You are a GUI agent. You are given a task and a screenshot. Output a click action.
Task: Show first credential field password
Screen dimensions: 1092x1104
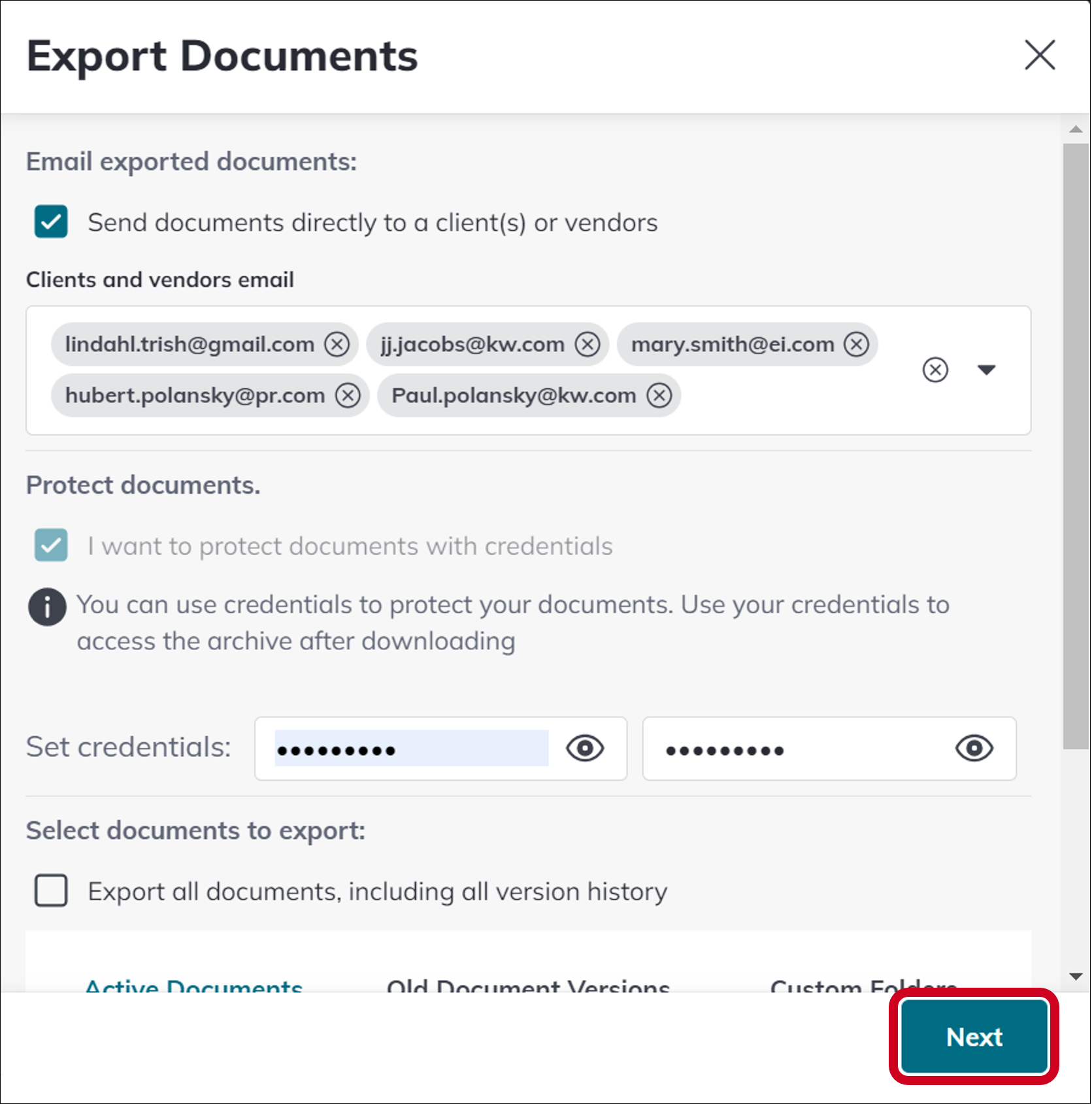[585, 748]
